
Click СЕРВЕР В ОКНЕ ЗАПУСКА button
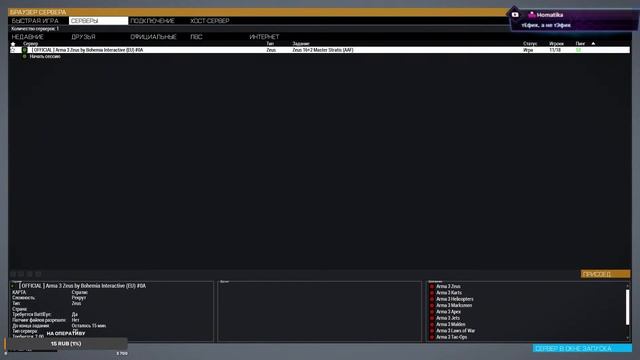tap(582, 348)
